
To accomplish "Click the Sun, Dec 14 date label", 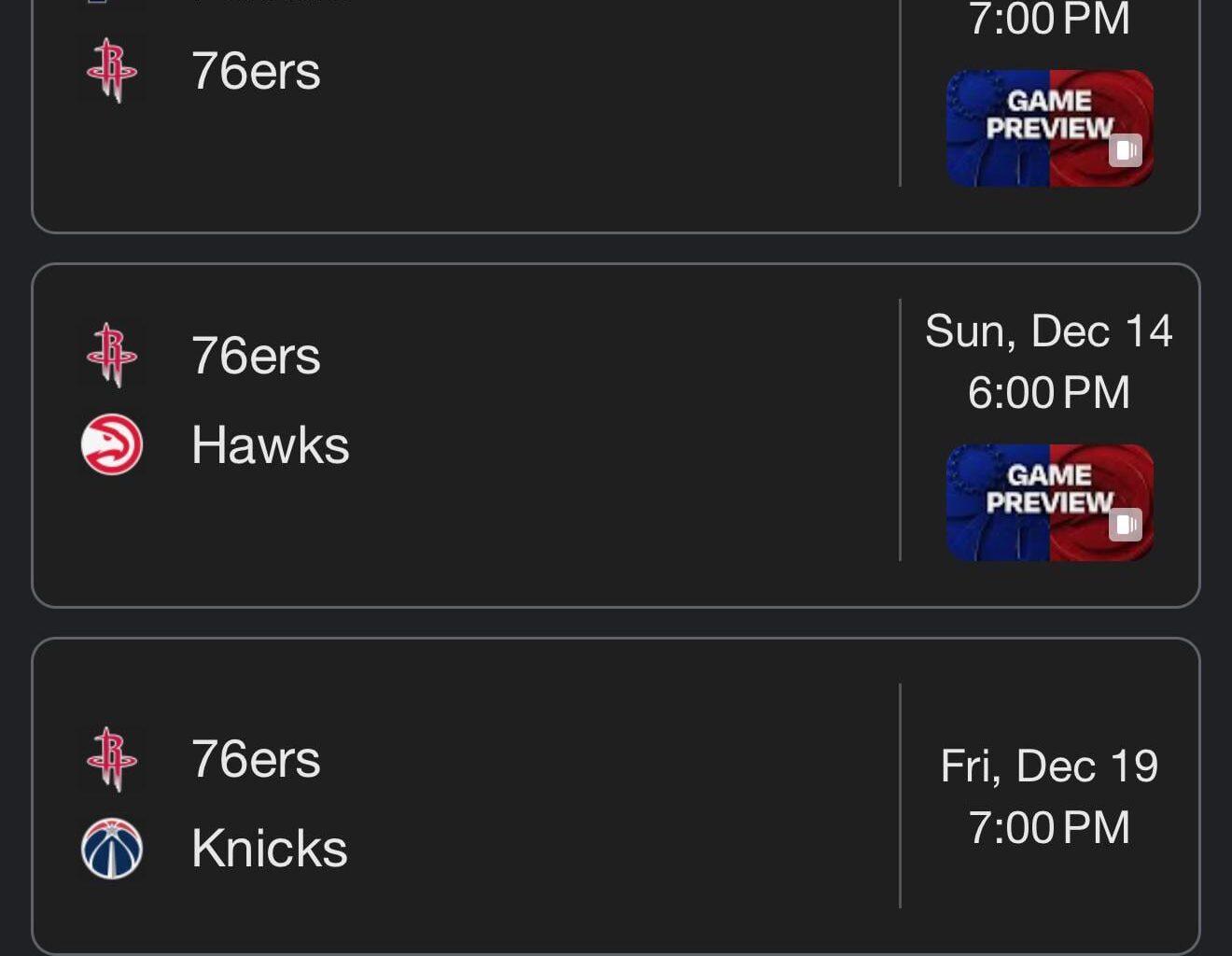I will (x=1048, y=331).
